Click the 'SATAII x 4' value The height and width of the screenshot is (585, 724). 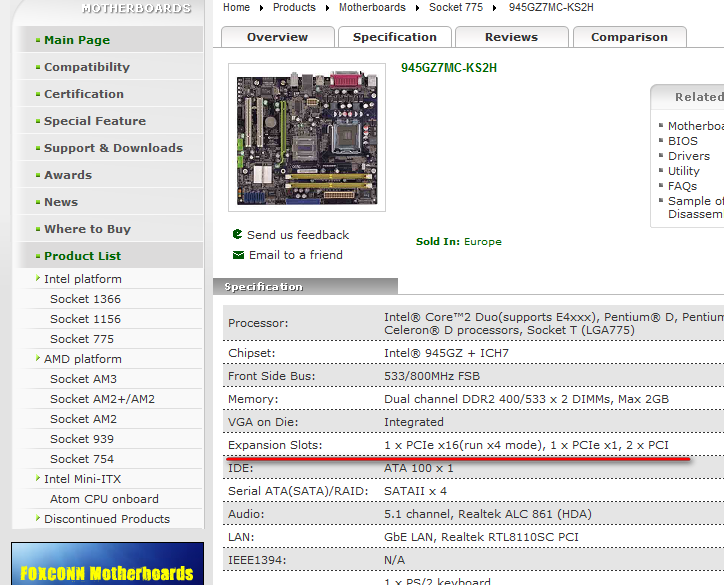[416, 491]
